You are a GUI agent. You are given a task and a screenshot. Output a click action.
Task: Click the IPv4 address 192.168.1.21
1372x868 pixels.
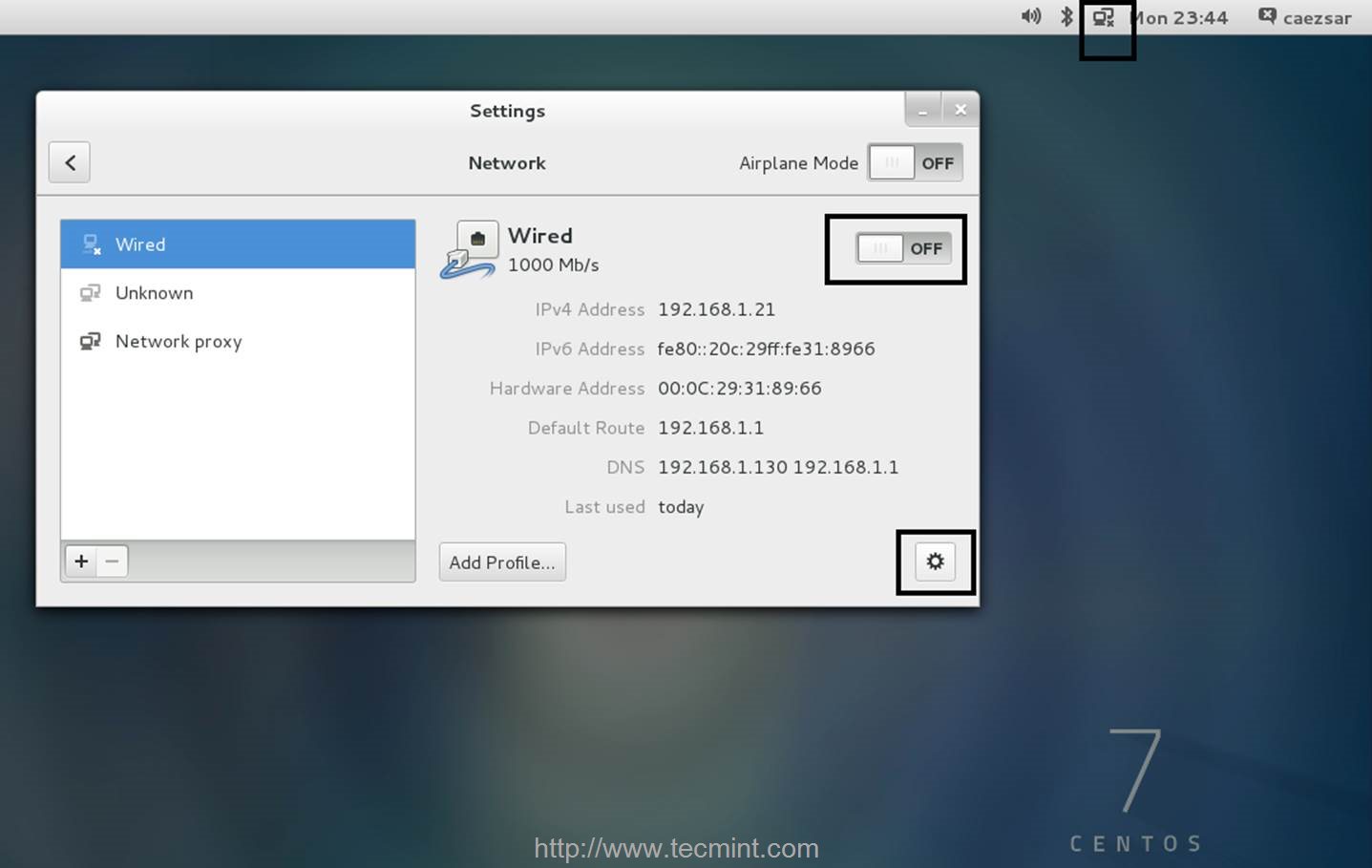[716, 309]
